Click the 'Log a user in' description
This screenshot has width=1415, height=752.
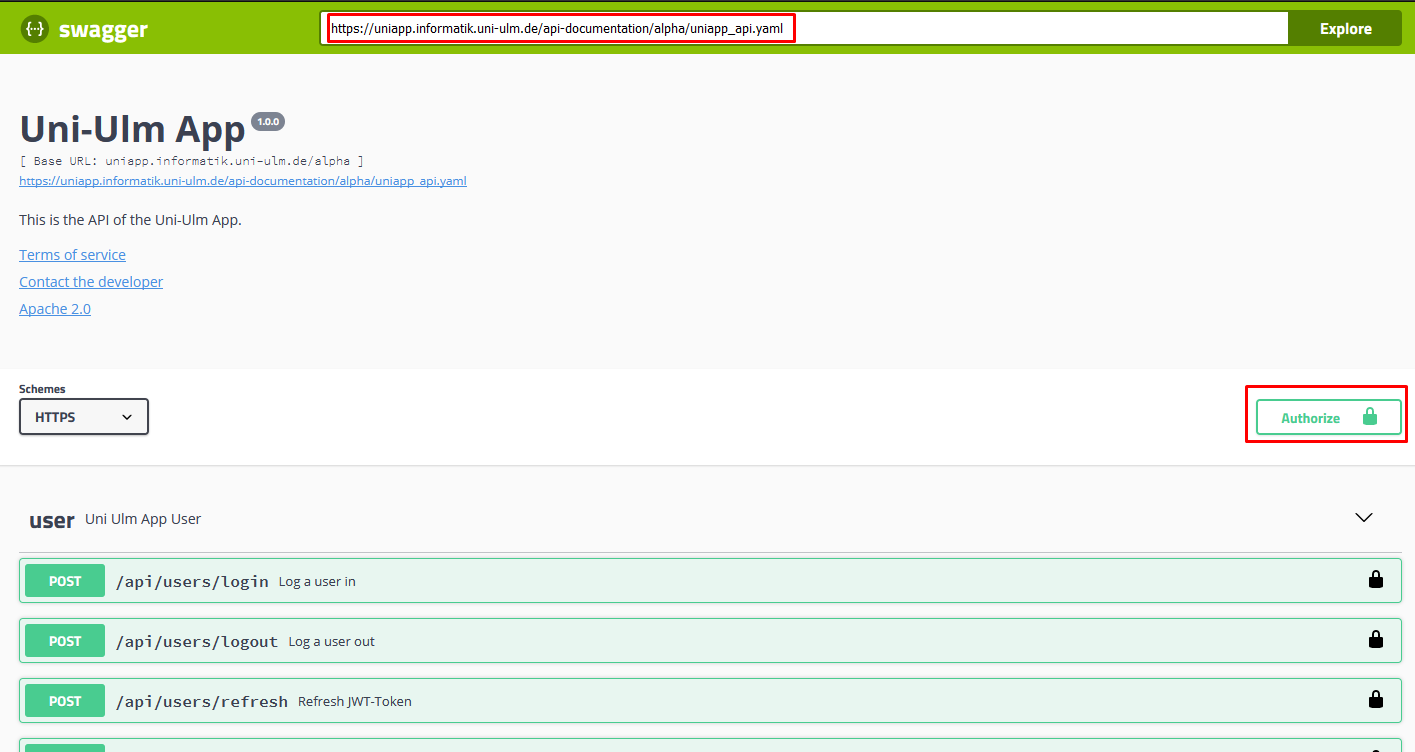coord(317,581)
